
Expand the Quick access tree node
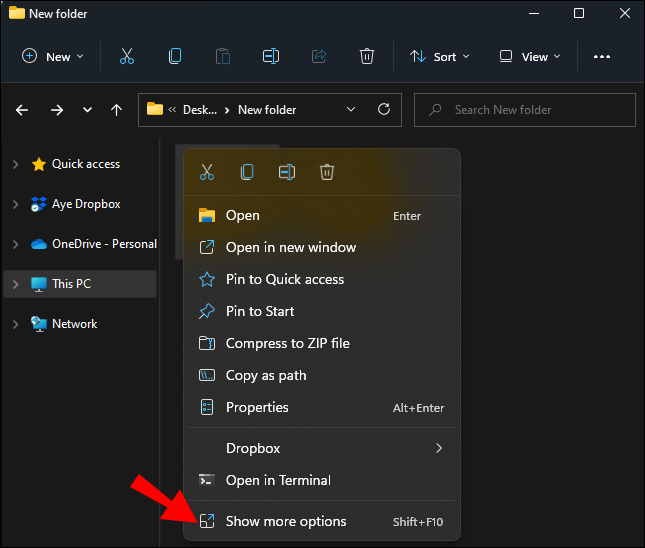coord(15,164)
